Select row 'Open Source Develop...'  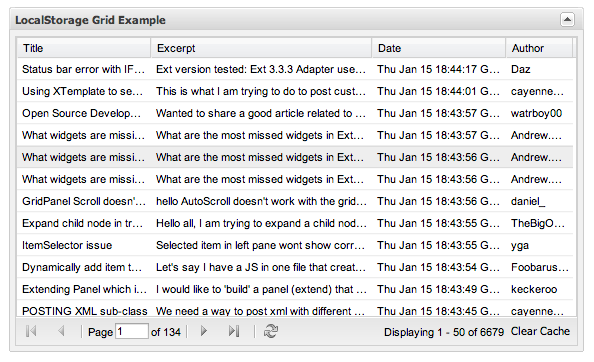point(295,113)
